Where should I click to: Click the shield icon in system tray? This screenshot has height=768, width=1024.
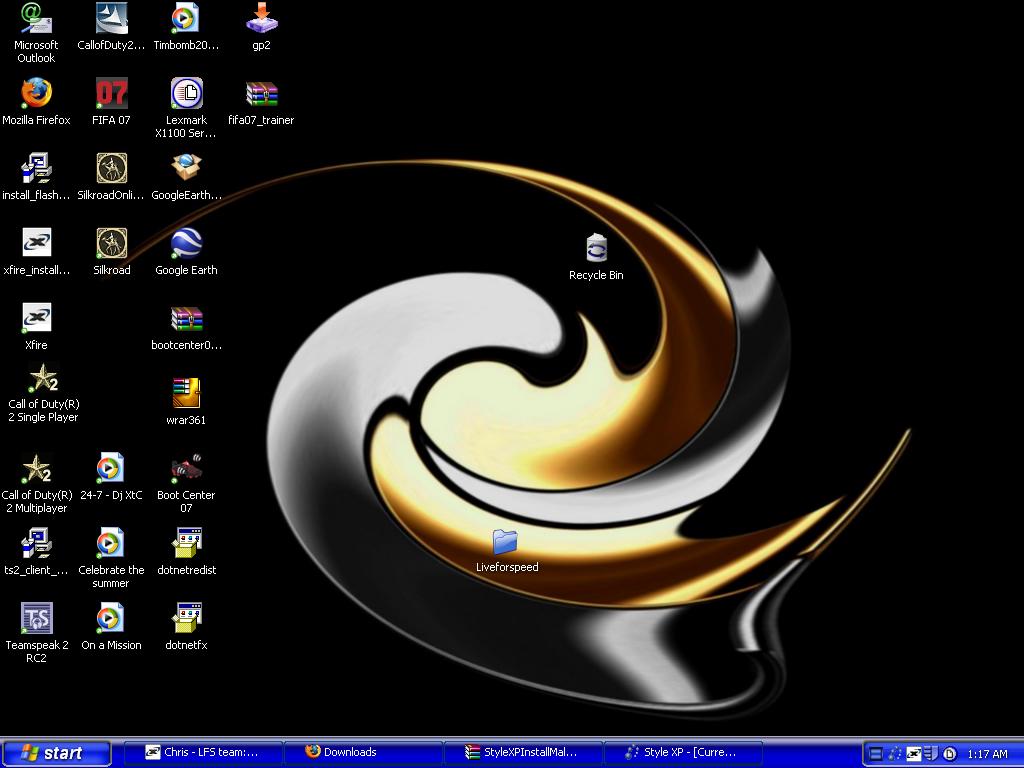pyautogui.click(x=932, y=754)
